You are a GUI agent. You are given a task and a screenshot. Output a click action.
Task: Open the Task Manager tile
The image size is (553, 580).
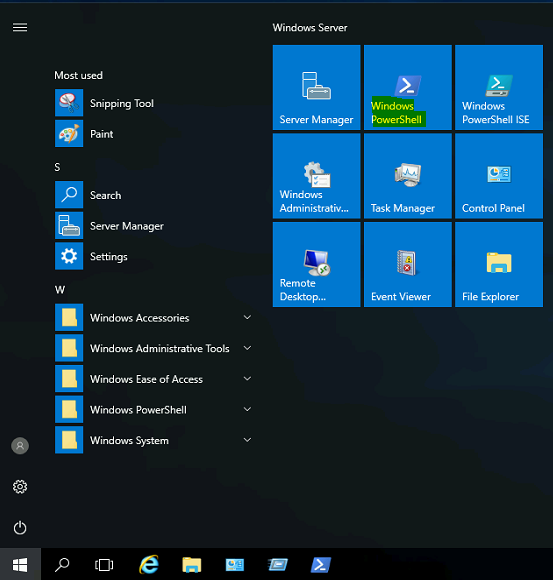coord(408,176)
